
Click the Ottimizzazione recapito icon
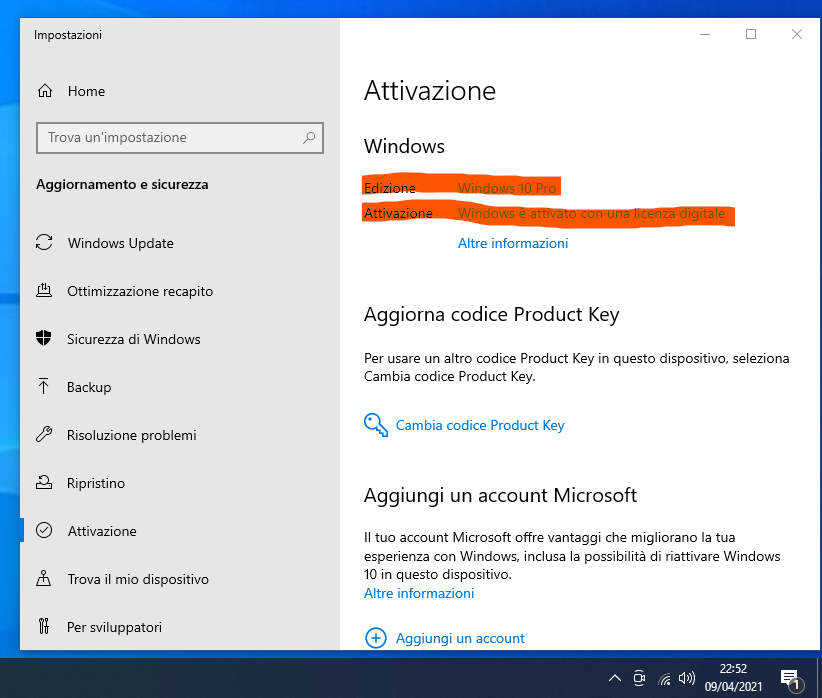pos(44,290)
